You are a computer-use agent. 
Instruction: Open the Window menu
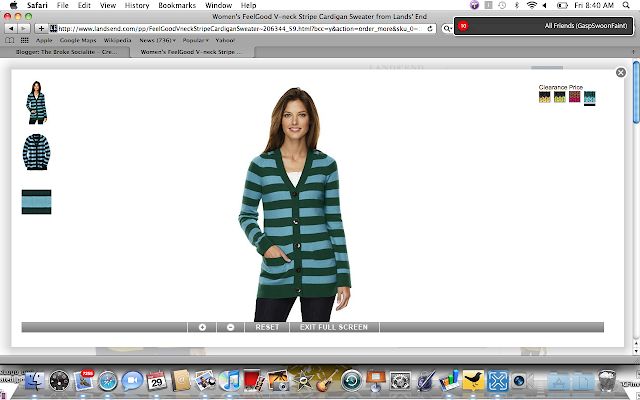[x=218, y=5]
